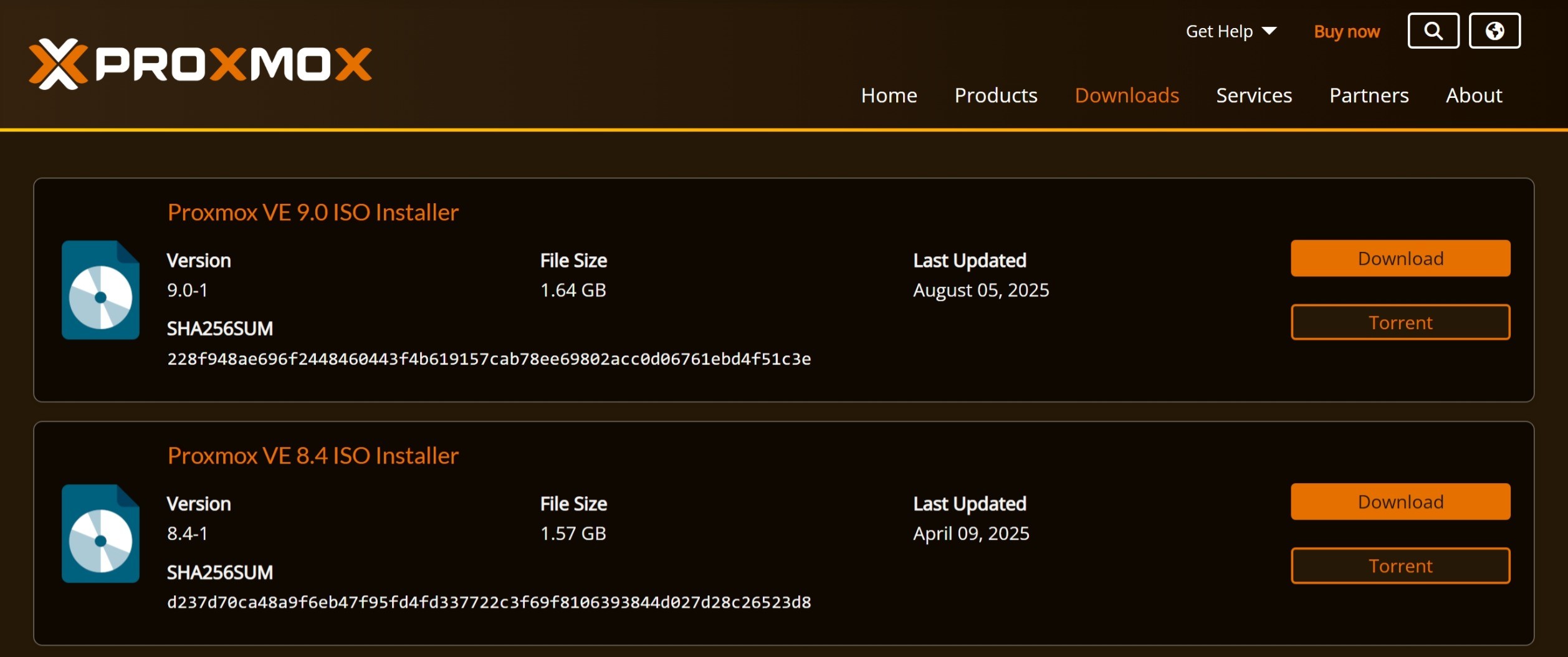Get the Torrent for VE 8.4
1568x657 pixels.
pos(1400,566)
